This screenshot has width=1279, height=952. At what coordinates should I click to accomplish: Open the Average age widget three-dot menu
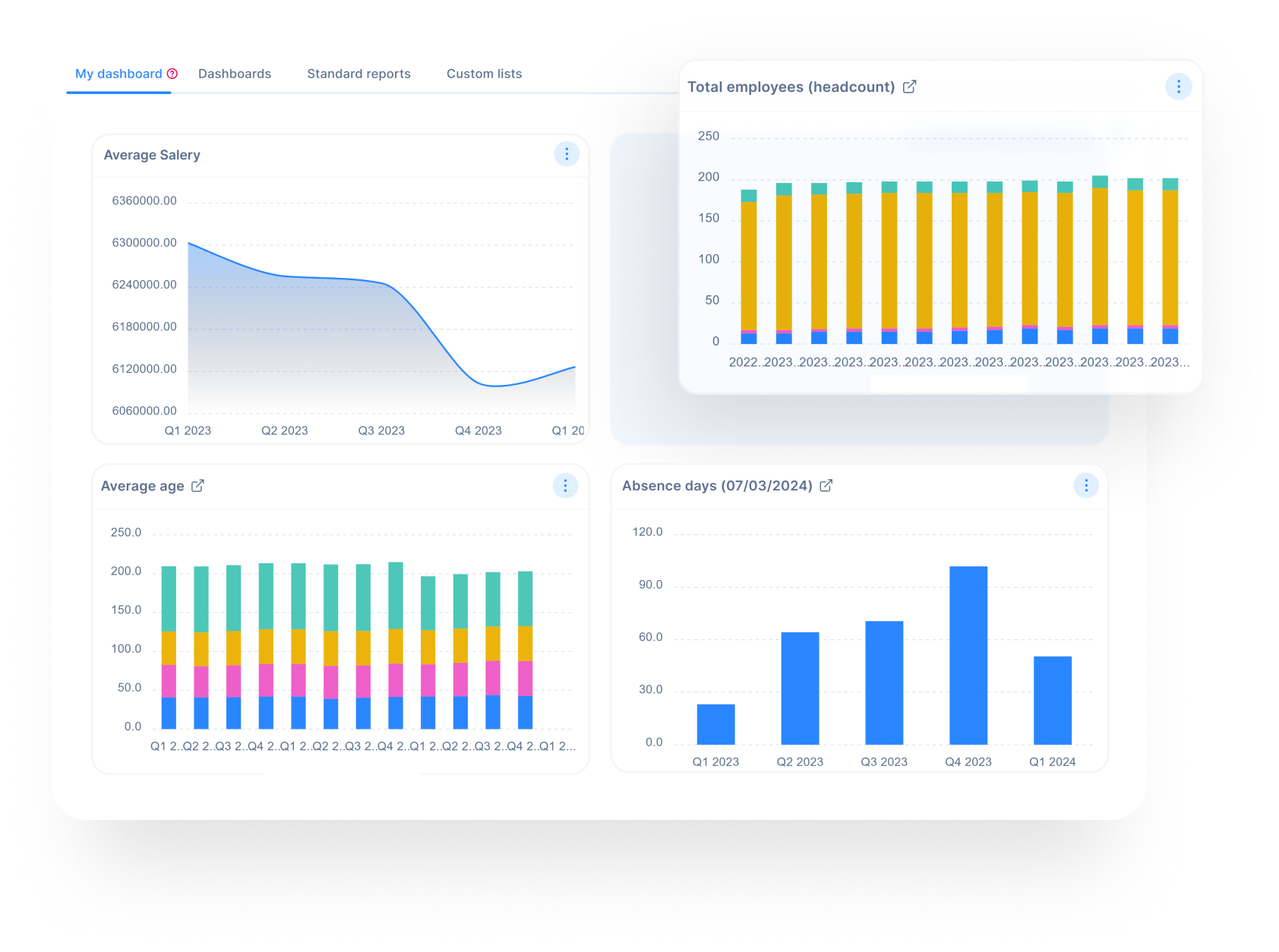click(x=566, y=486)
